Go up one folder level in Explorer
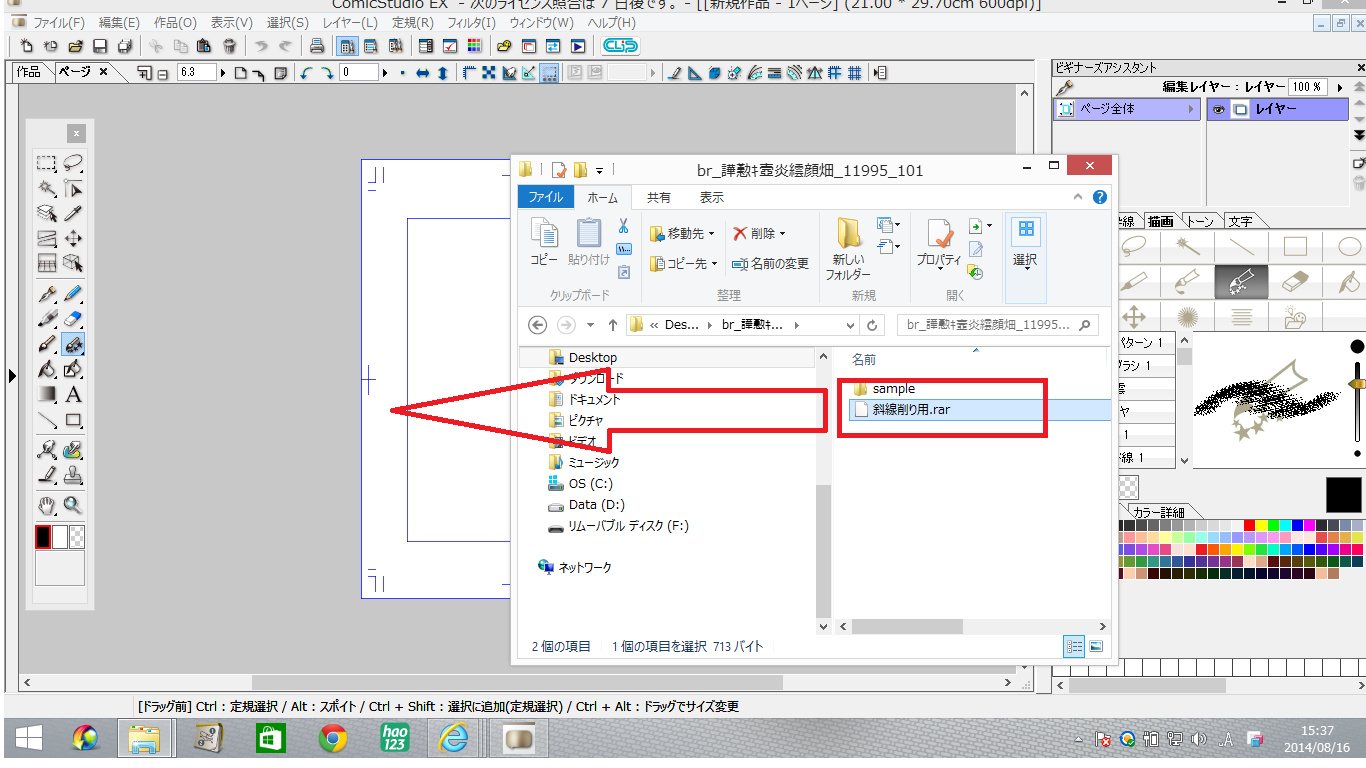 tap(612, 325)
